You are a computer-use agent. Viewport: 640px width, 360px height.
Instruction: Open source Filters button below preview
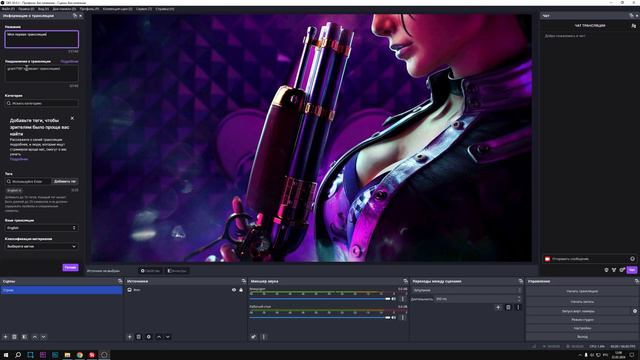[177, 271]
